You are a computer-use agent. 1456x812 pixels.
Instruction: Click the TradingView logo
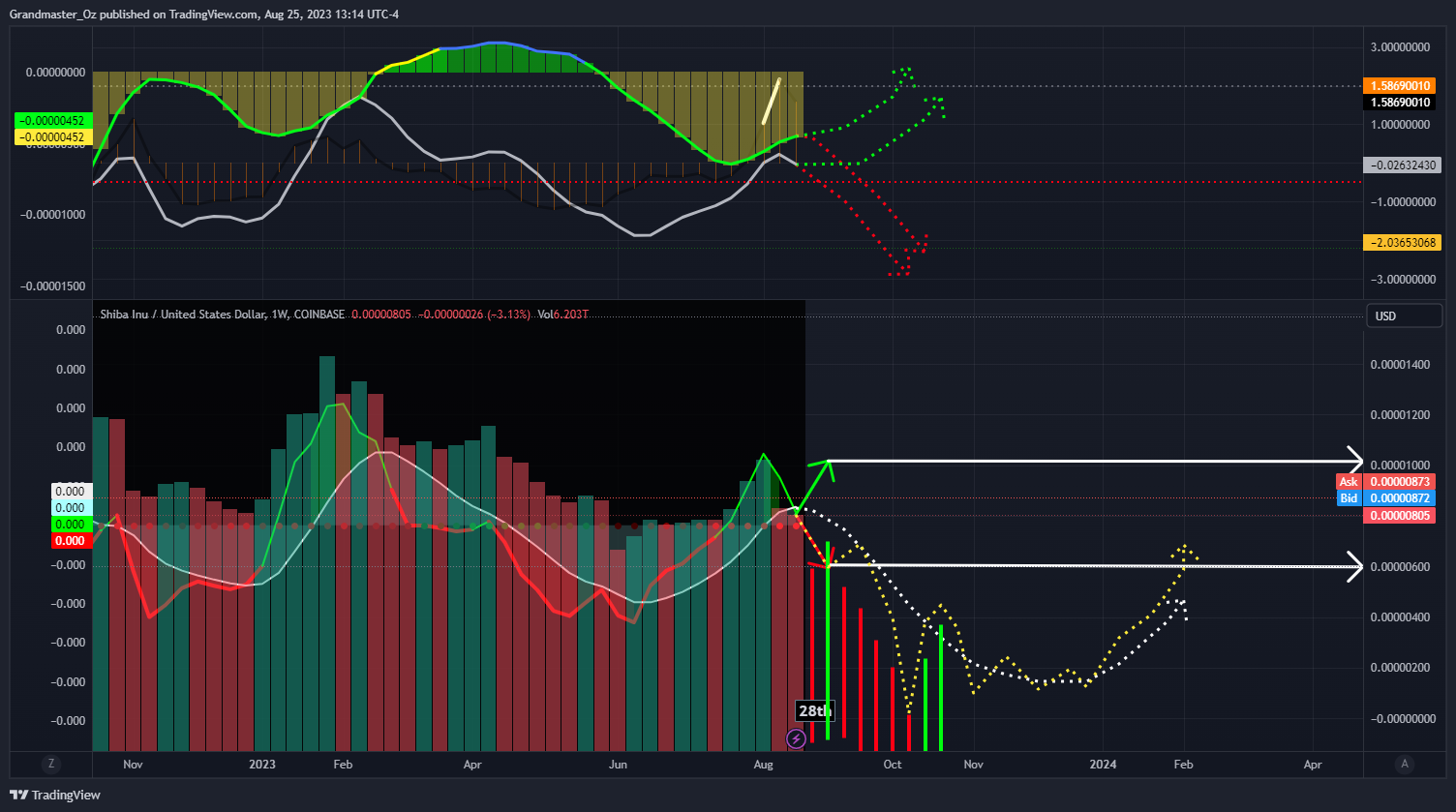(55, 795)
